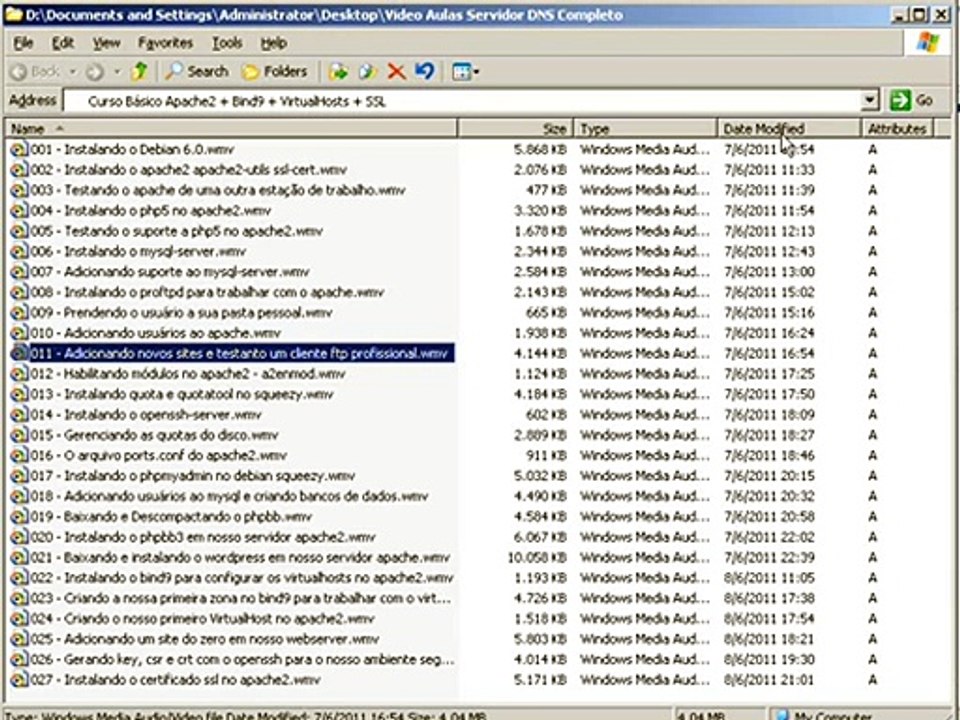Viewport: 960px width, 720px height.
Task: Select file name 018 Adicionando usuários ao mysql
Action: pyautogui.click(x=229, y=497)
